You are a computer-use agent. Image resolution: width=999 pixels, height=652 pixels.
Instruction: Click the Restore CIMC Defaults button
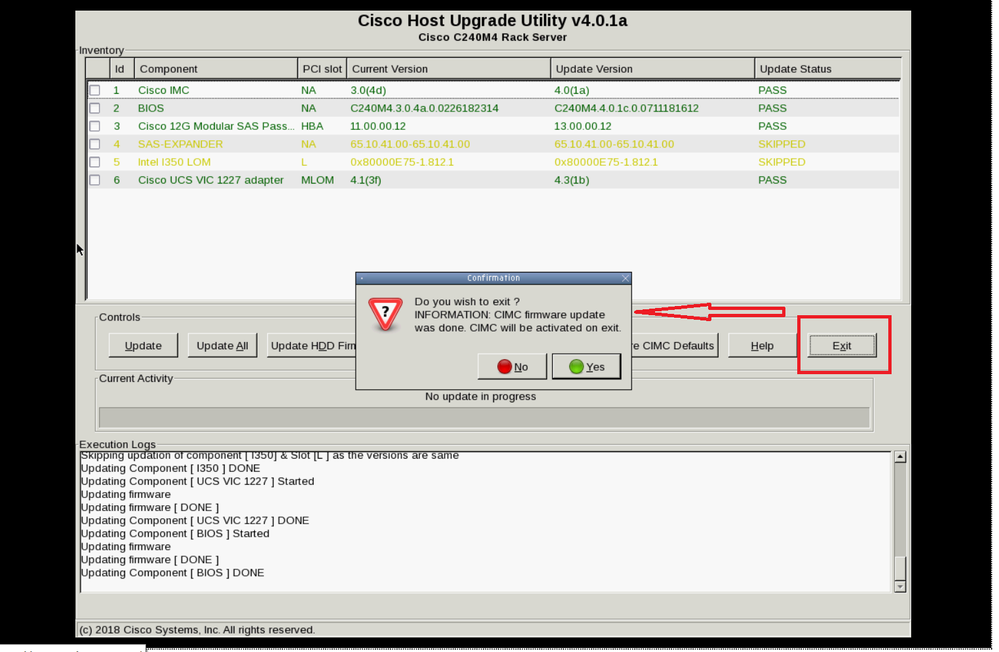click(x=675, y=345)
